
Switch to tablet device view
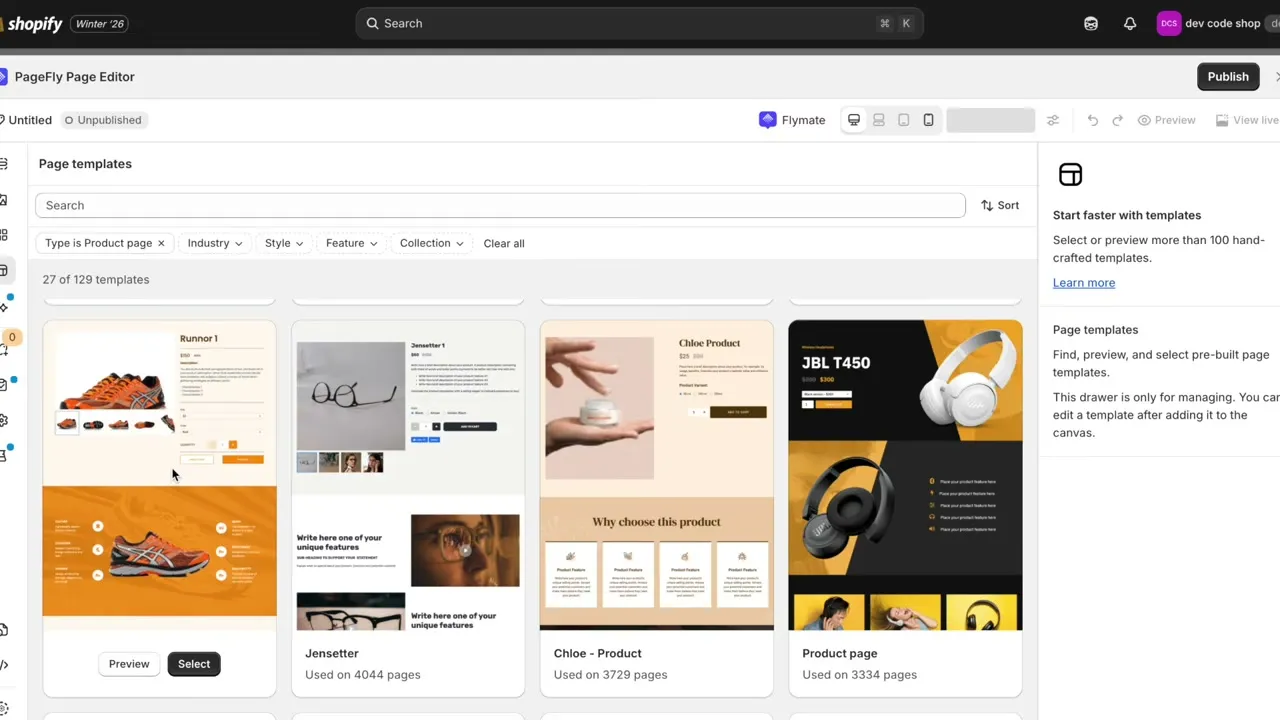[x=904, y=120]
